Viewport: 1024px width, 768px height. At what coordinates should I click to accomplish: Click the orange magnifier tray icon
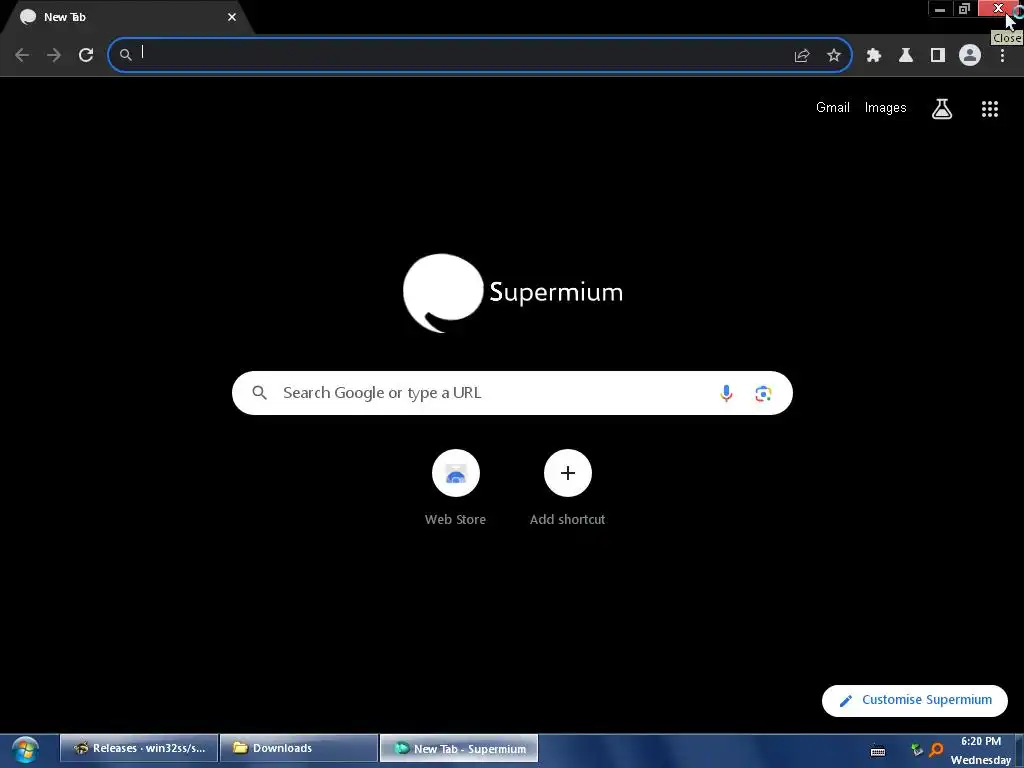[936, 750]
